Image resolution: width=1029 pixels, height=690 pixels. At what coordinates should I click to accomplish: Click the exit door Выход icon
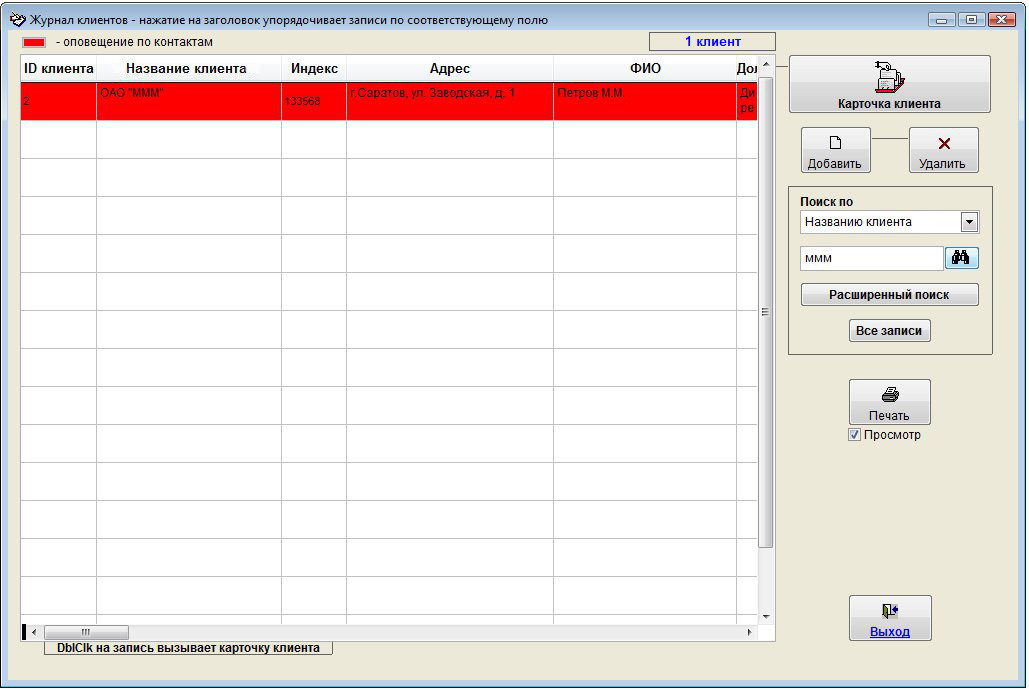tap(890, 611)
